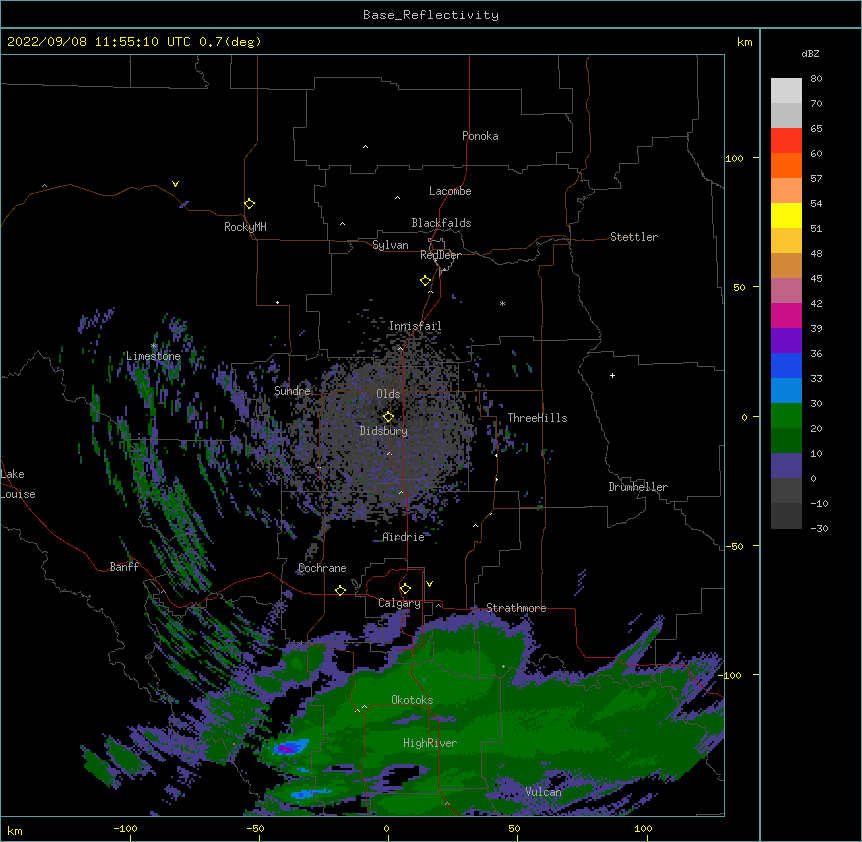Viewport: 862px width, 842px height.
Task: Click the Sundre town label
Action: pyautogui.click(x=292, y=391)
